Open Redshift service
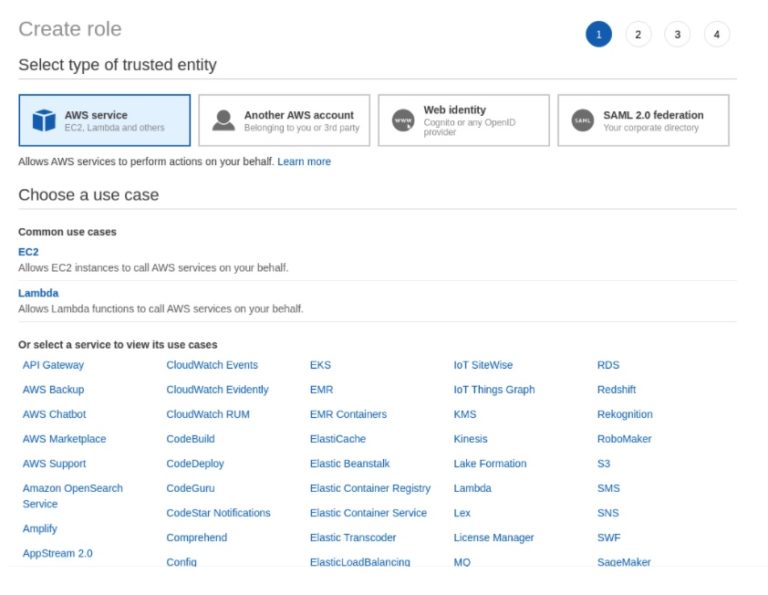This screenshot has height=595, width=768. point(616,389)
